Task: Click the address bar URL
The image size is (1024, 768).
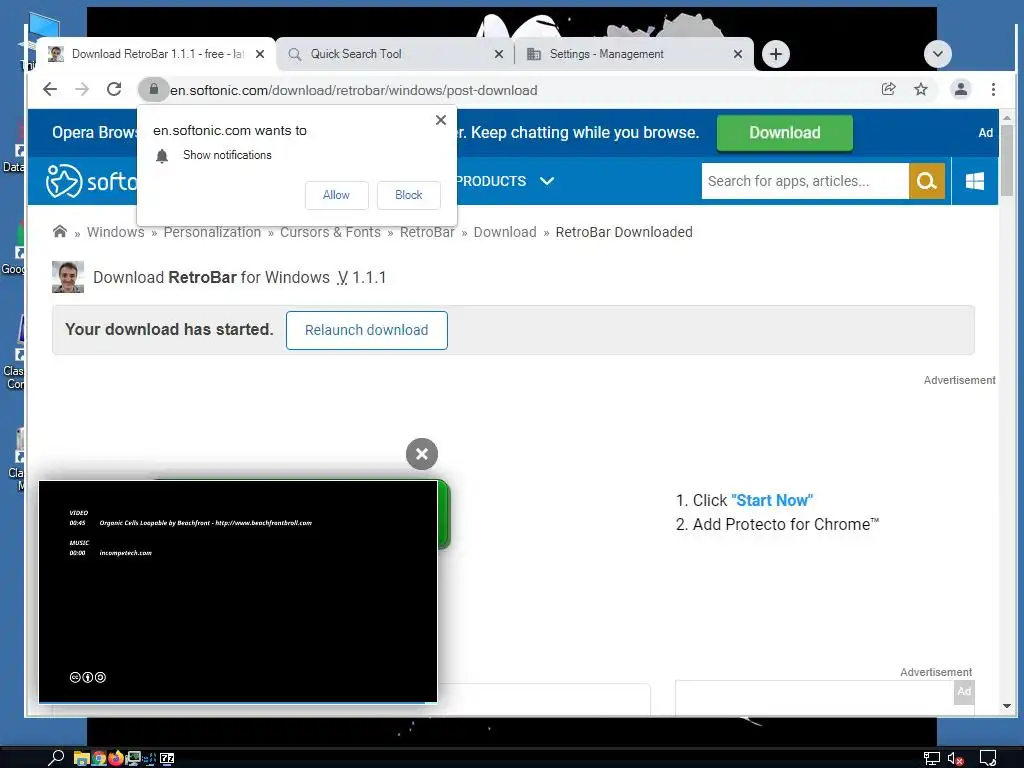Action: pos(353,90)
